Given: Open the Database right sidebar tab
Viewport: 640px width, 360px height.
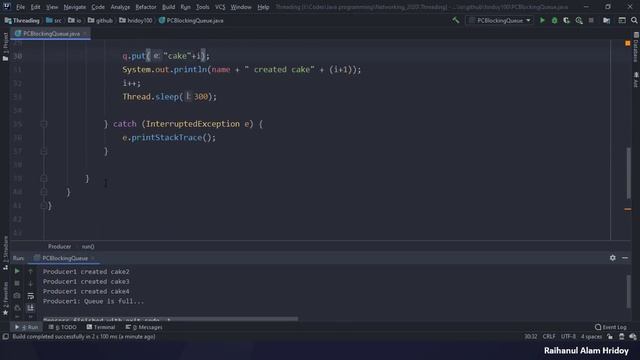Looking at the screenshot, I should [636, 47].
